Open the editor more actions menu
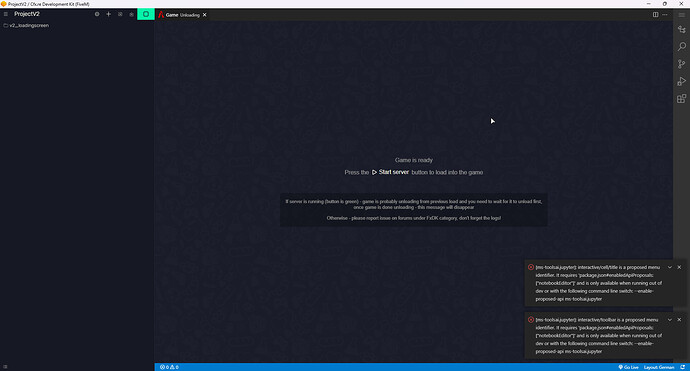Viewport: 690px width, 371px height. tap(665, 15)
